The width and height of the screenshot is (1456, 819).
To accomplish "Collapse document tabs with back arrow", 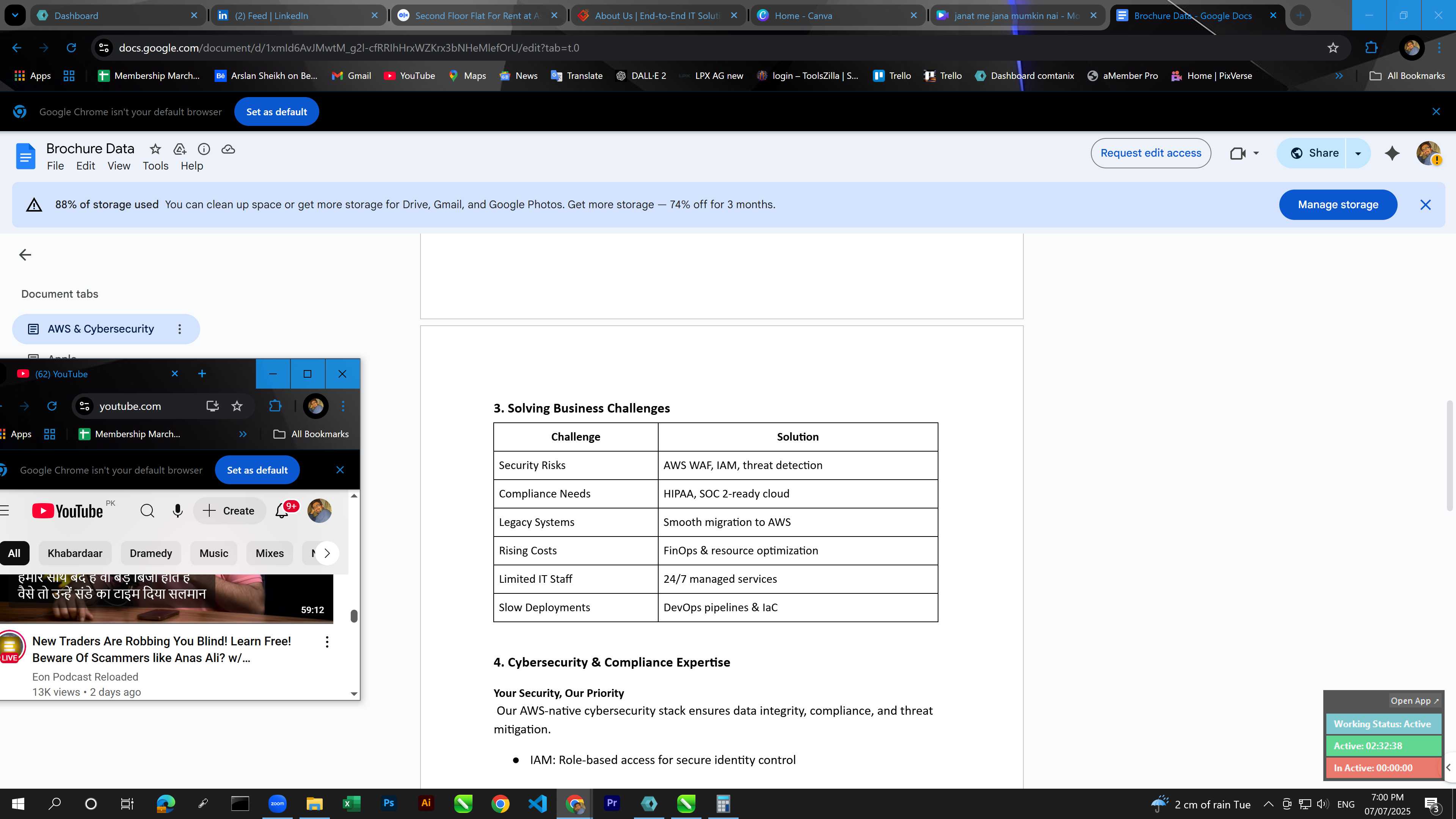I will coord(25,255).
